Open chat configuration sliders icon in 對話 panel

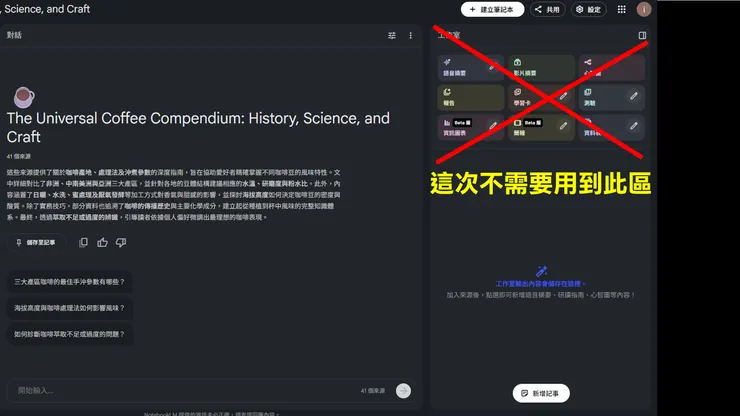[392, 35]
